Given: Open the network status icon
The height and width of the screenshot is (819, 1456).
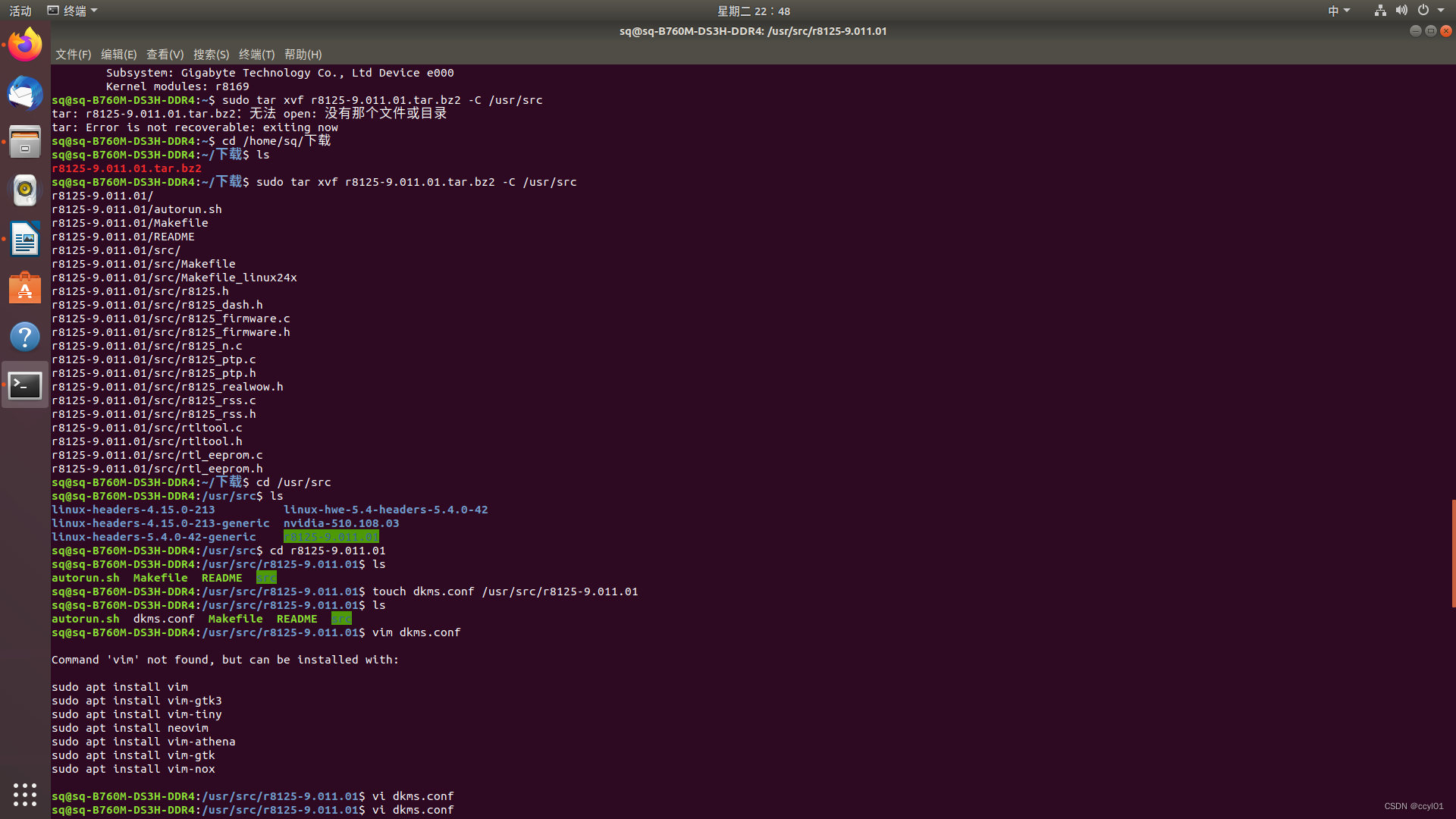Looking at the screenshot, I should [1380, 11].
